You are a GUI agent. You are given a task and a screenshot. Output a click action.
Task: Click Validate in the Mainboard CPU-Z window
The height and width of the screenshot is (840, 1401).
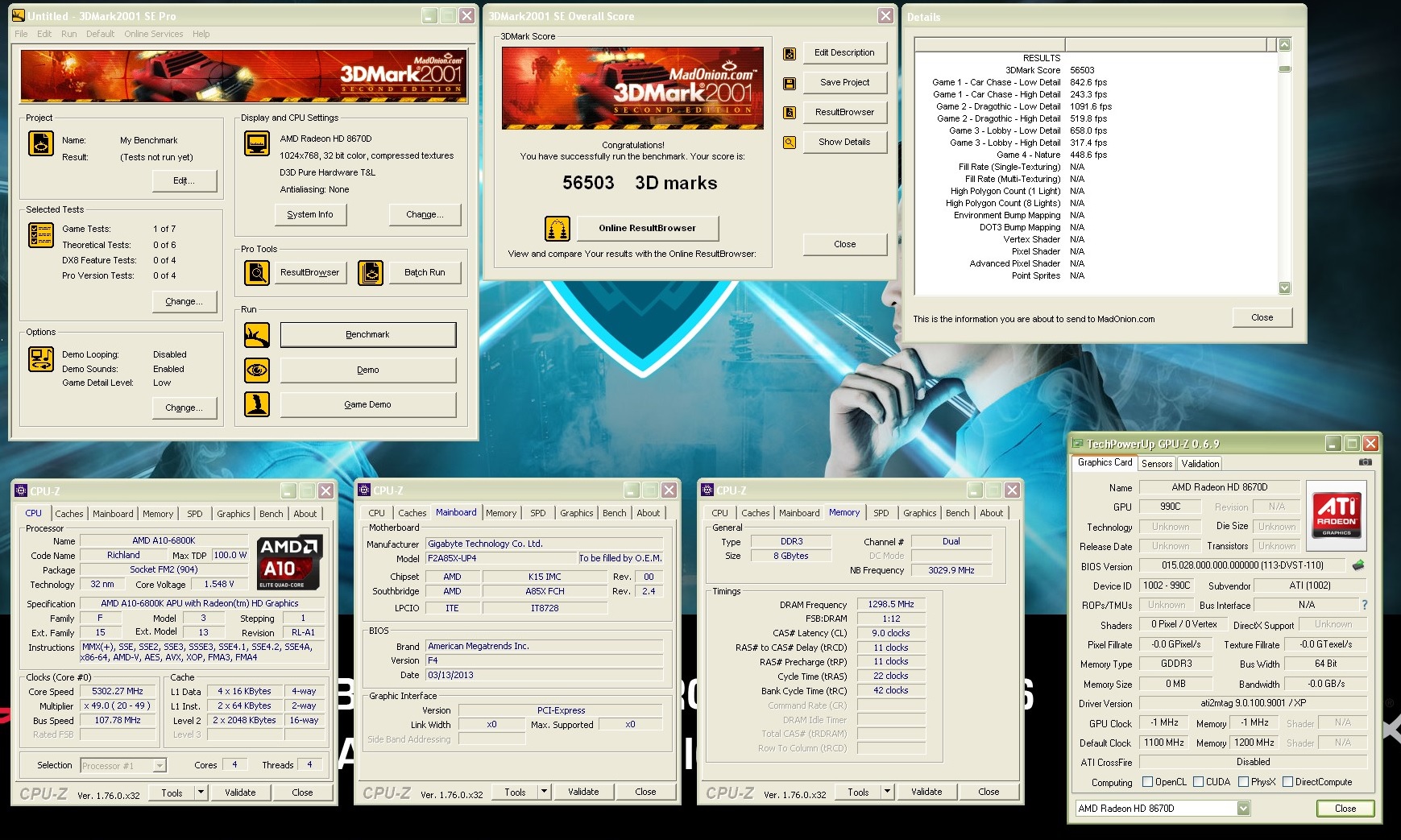[583, 792]
